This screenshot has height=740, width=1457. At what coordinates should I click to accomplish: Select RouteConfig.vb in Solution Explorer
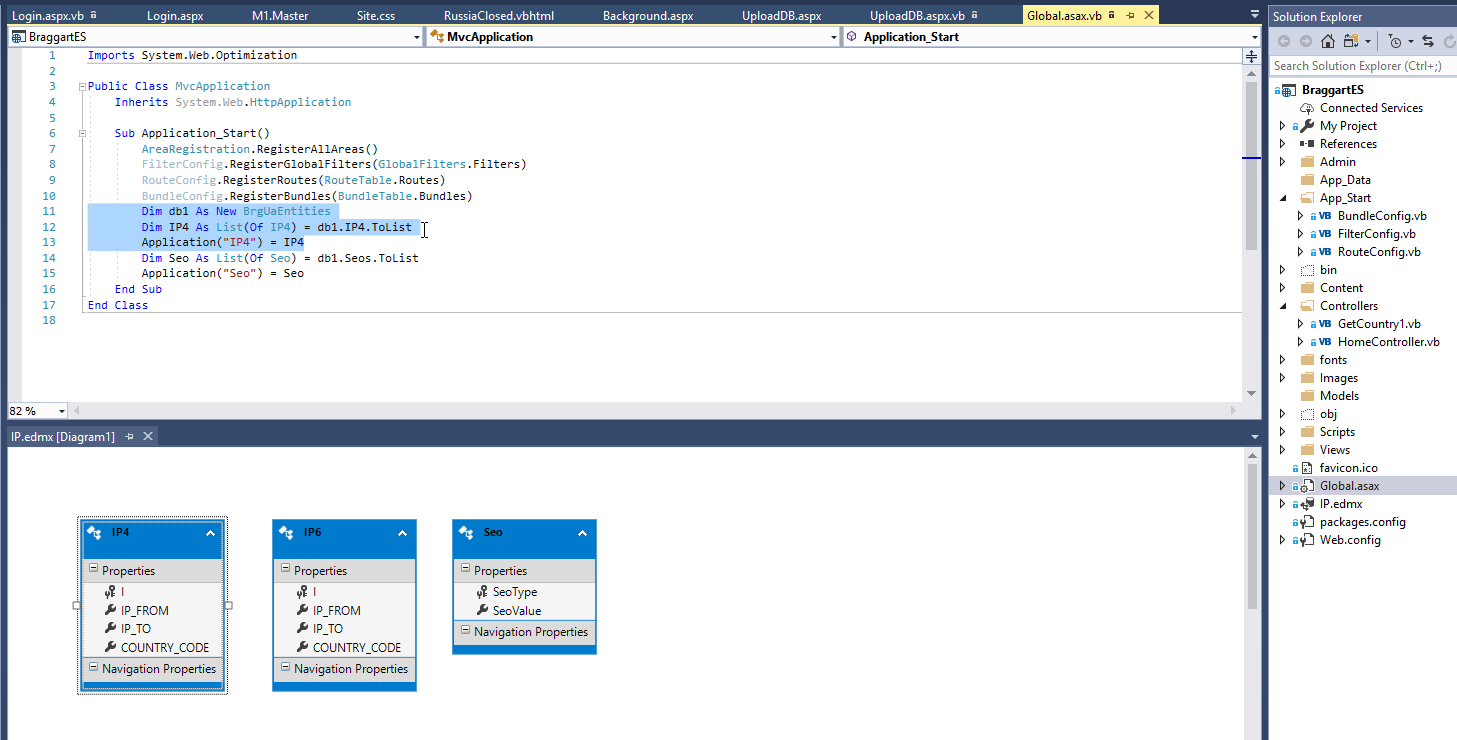tap(1379, 252)
